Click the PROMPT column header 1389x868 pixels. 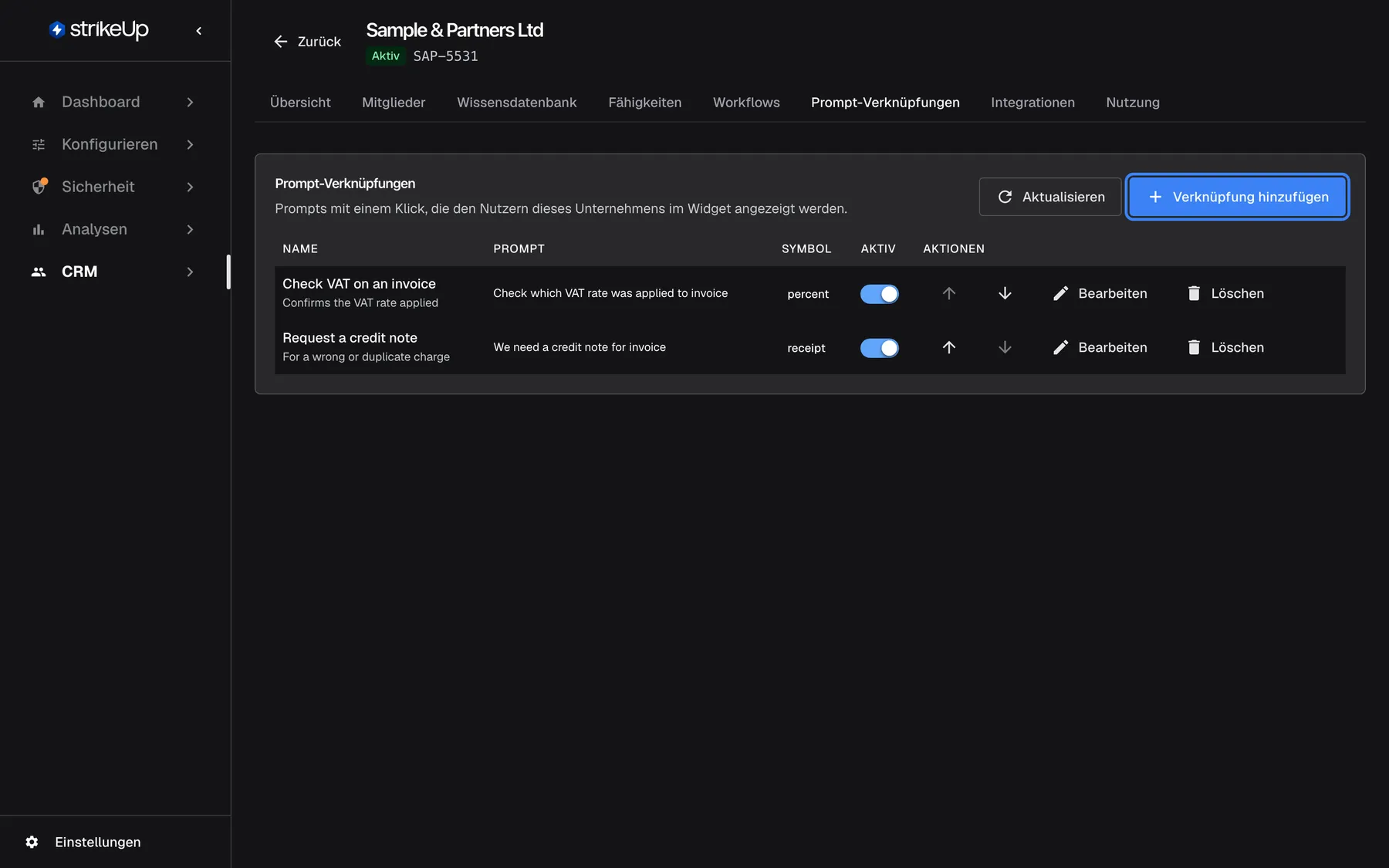[519, 248]
